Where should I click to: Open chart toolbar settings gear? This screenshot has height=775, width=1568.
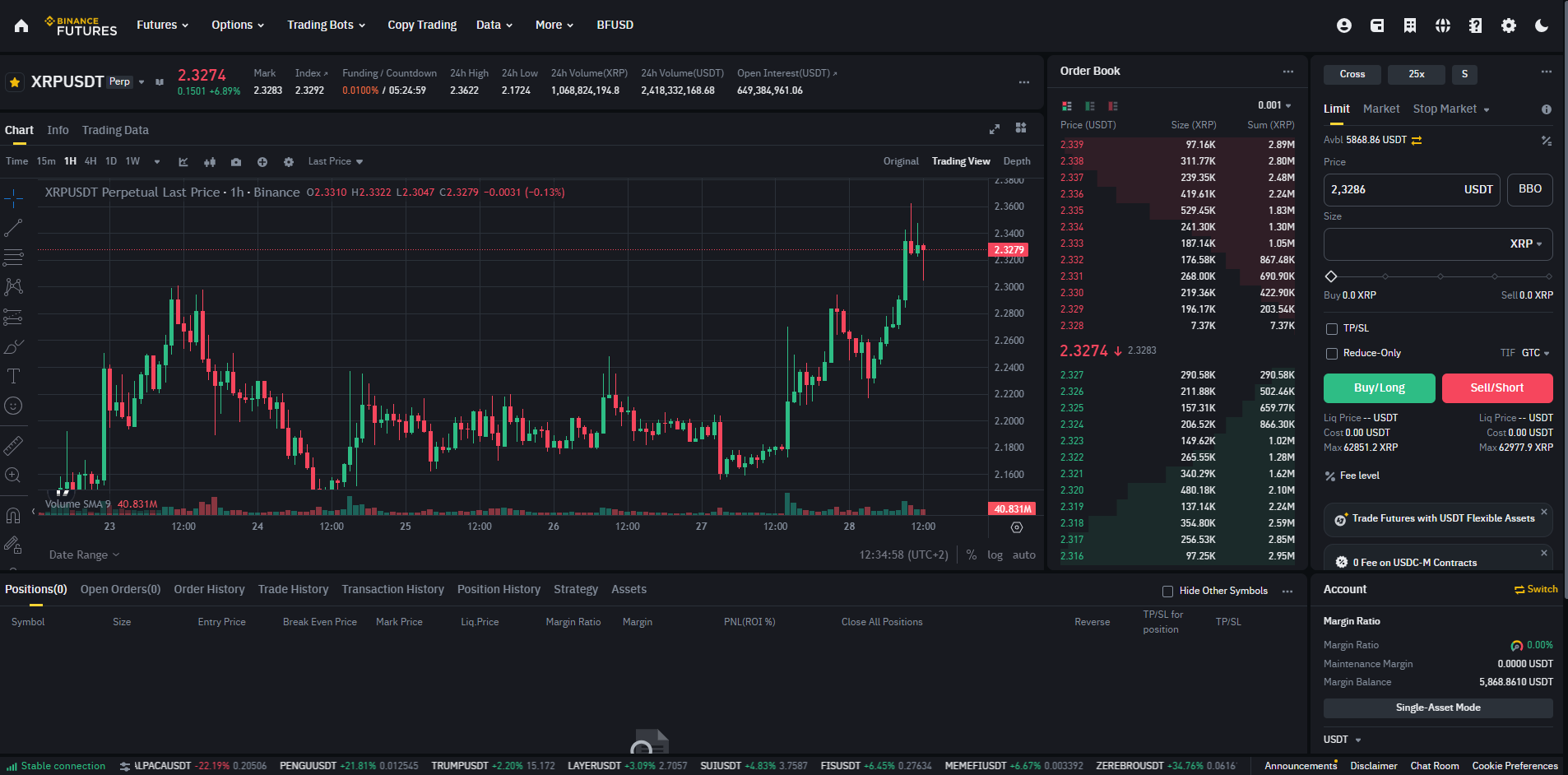click(289, 162)
